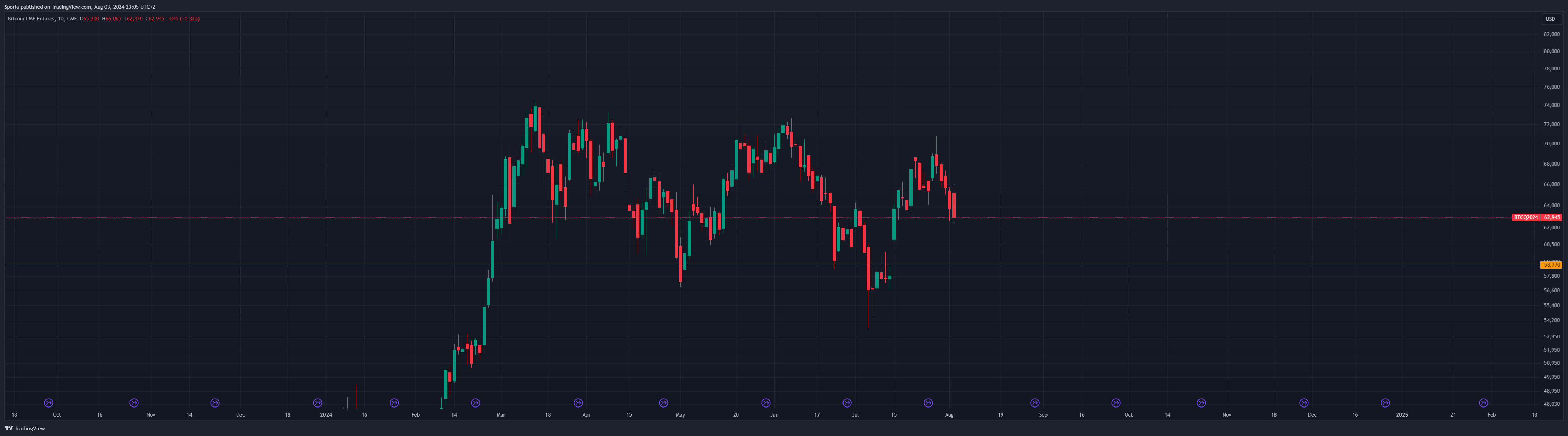1568x436 pixels.
Task: Click the rollover icon just before the Aug label
Action: pos(928,403)
